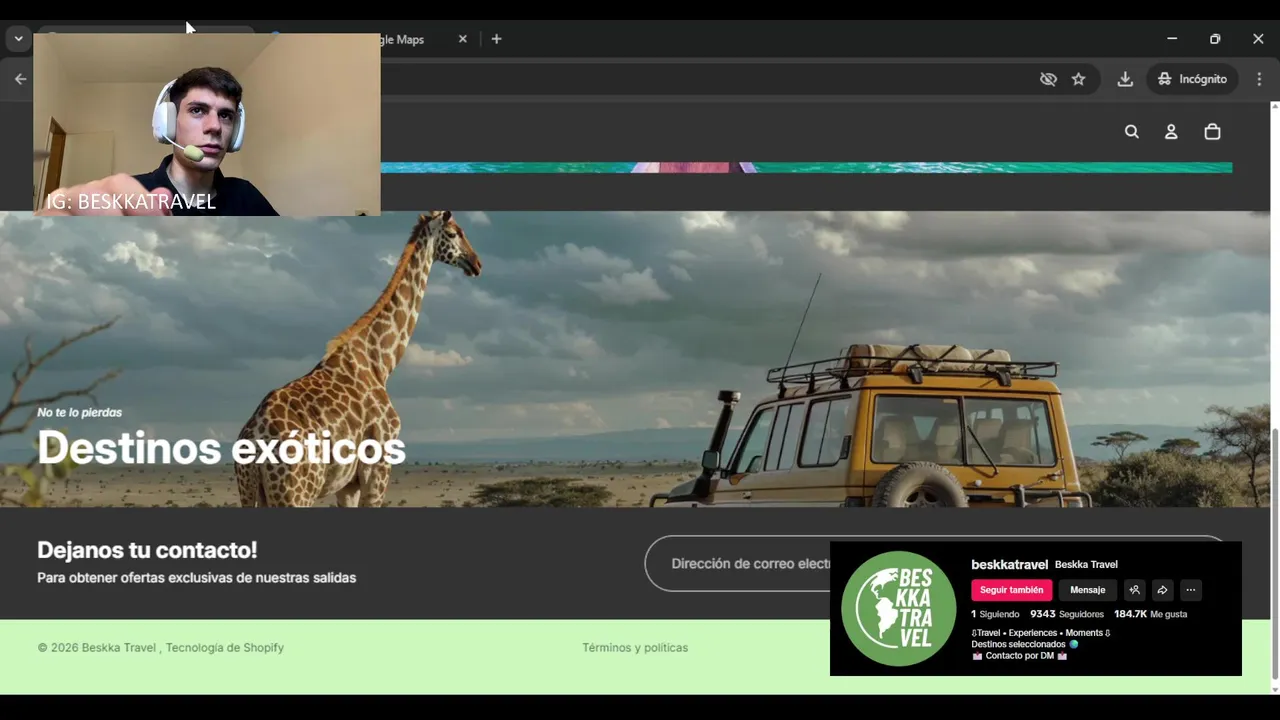Viewport: 1280px width, 720px height.
Task: Click the No te lo pierdas caption
Action: click(79, 412)
